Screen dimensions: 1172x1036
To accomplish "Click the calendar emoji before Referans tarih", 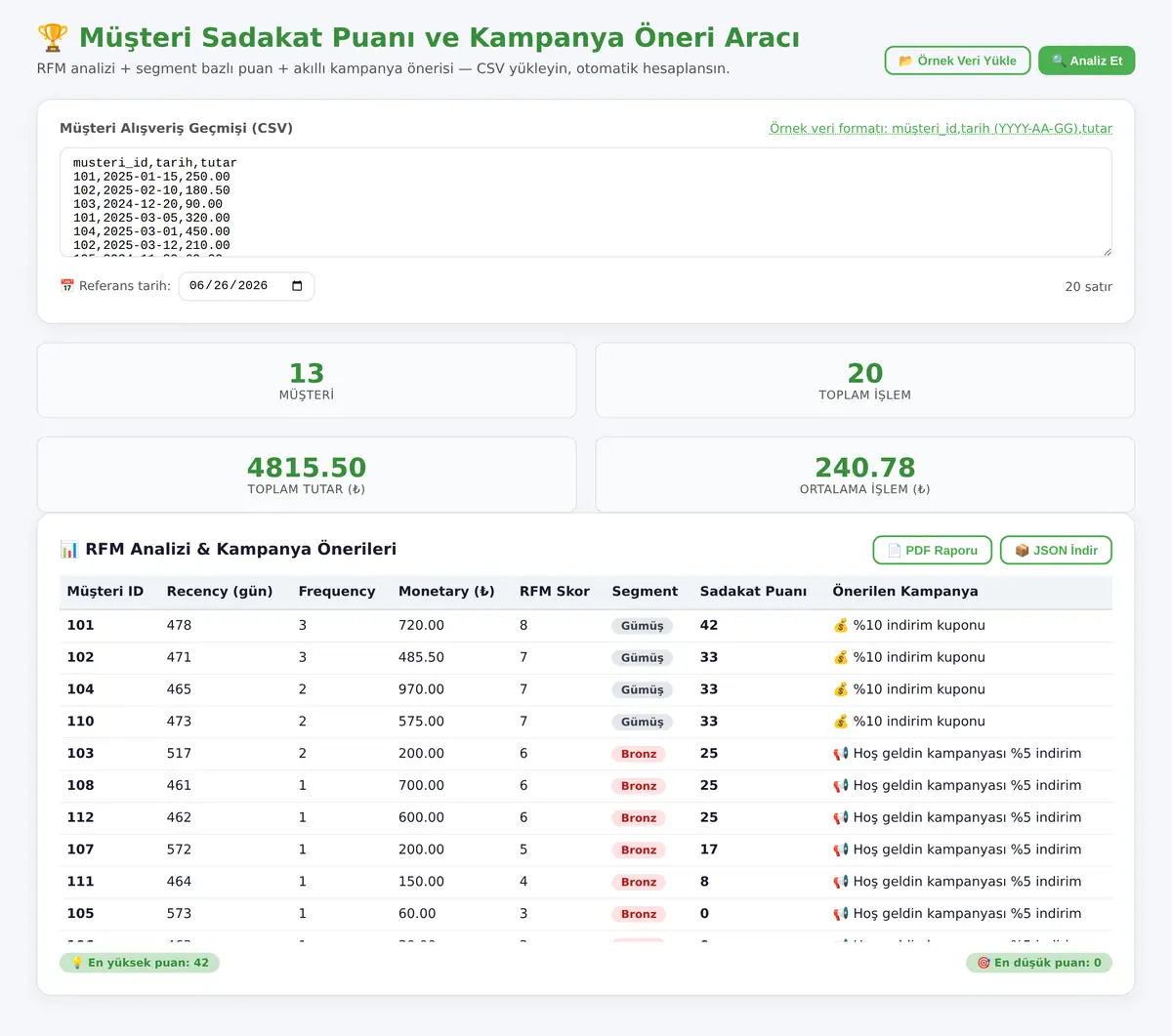I will [67, 286].
